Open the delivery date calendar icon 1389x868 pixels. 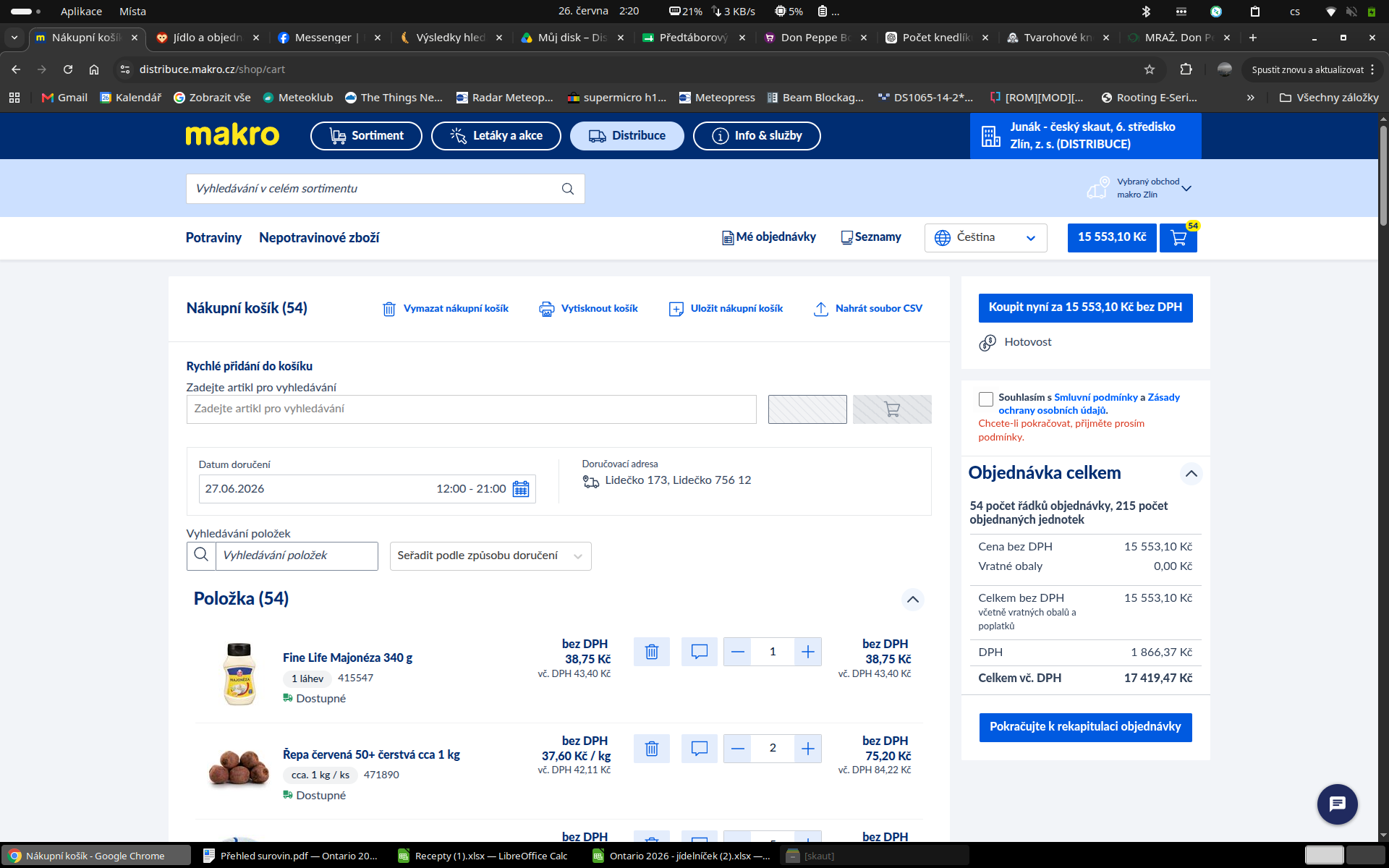pyautogui.click(x=521, y=489)
